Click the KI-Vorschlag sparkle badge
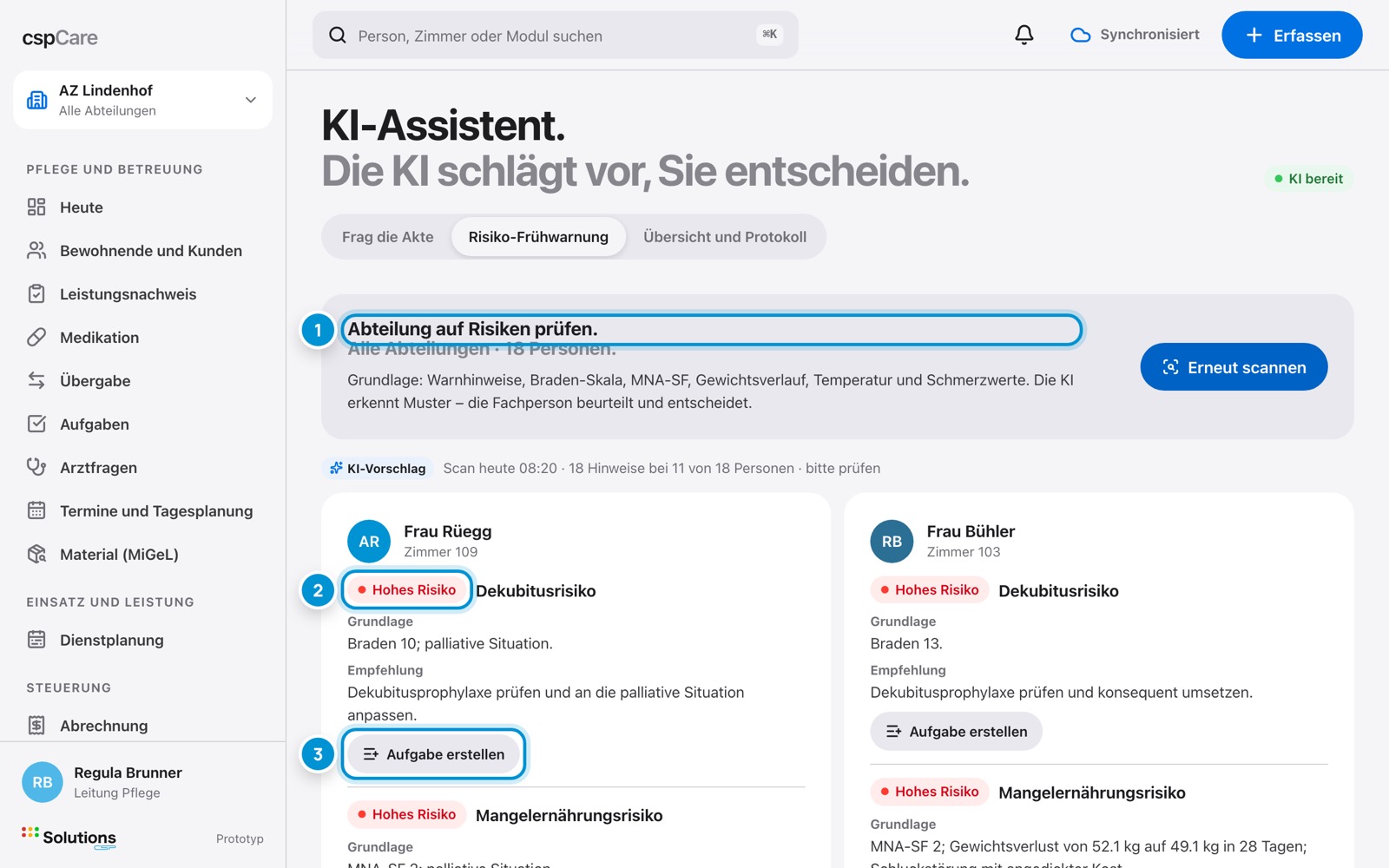The width and height of the screenshot is (1389, 868). click(x=378, y=468)
